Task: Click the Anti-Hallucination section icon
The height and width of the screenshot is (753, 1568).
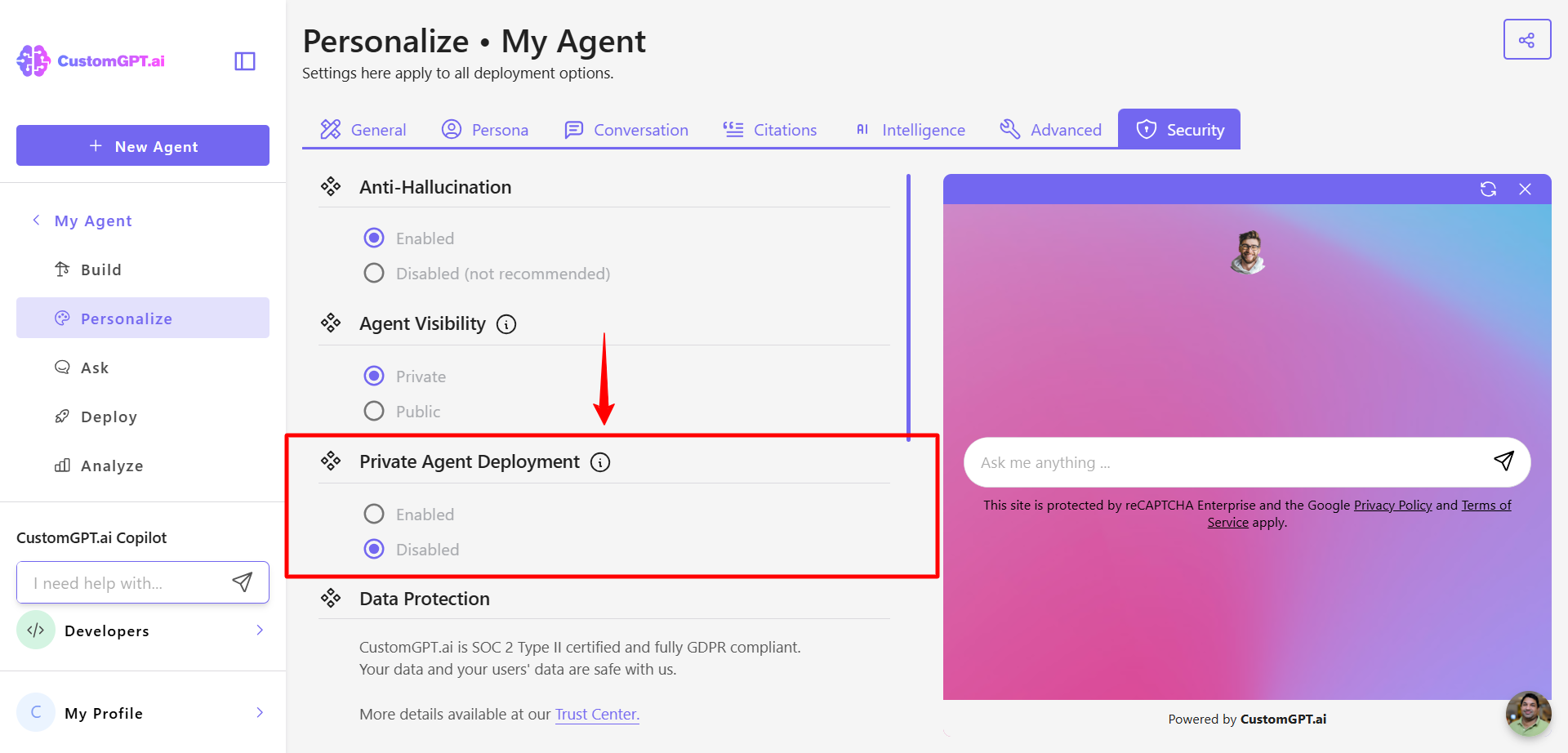Action: 331,187
